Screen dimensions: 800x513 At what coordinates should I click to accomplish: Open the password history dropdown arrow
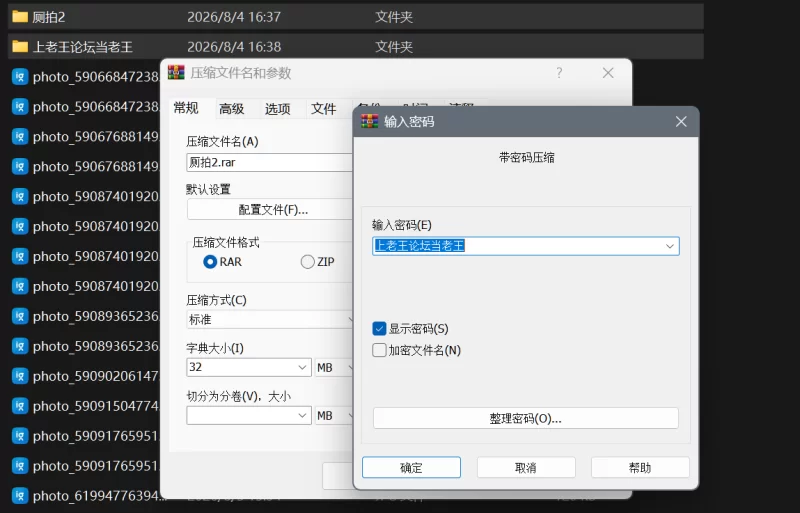point(669,246)
